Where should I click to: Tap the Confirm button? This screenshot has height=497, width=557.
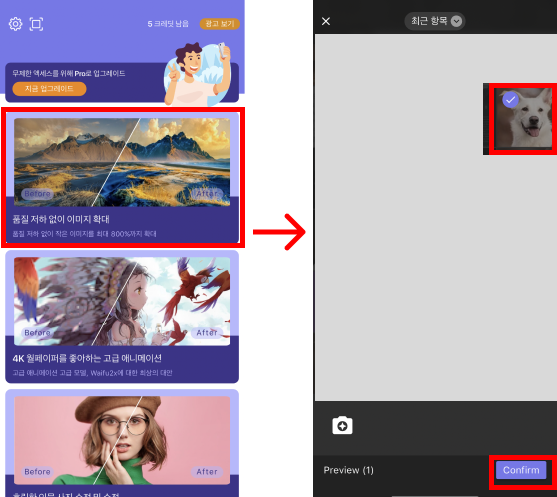coord(521,470)
